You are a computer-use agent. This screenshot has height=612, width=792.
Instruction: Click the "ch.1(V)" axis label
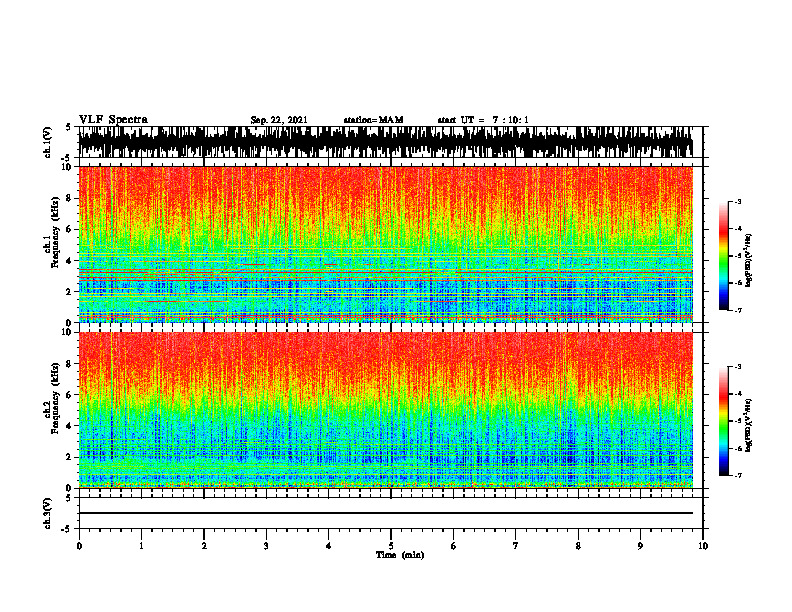(48, 142)
